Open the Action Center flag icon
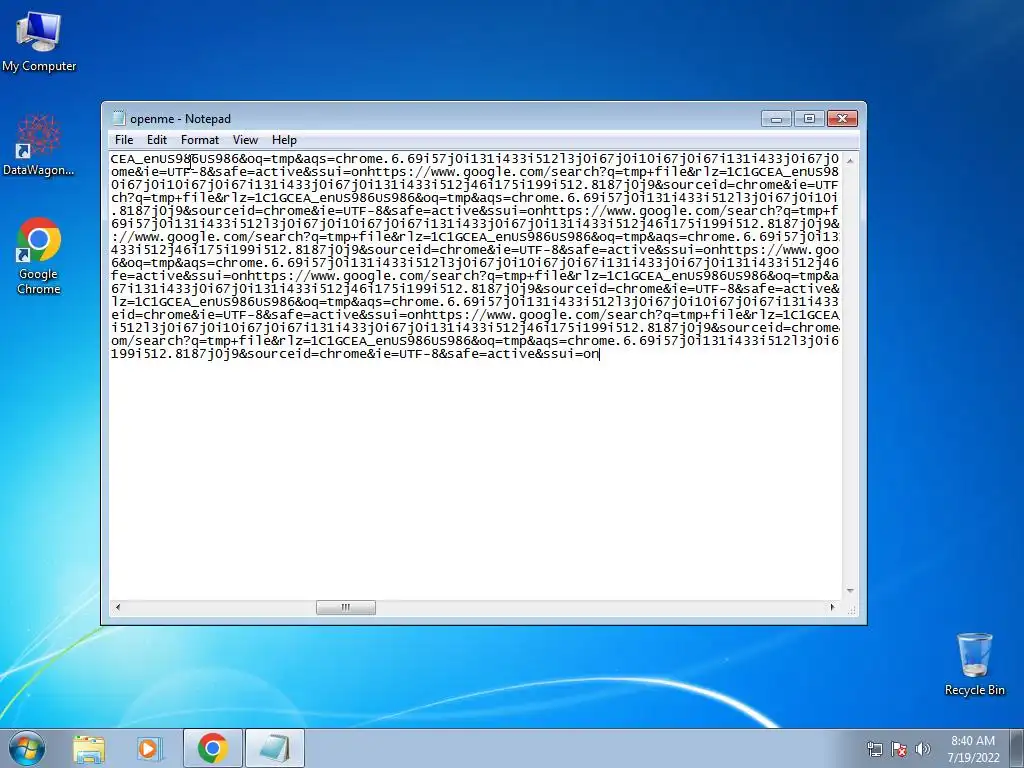1024x768 pixels. [x=899, y=749]
